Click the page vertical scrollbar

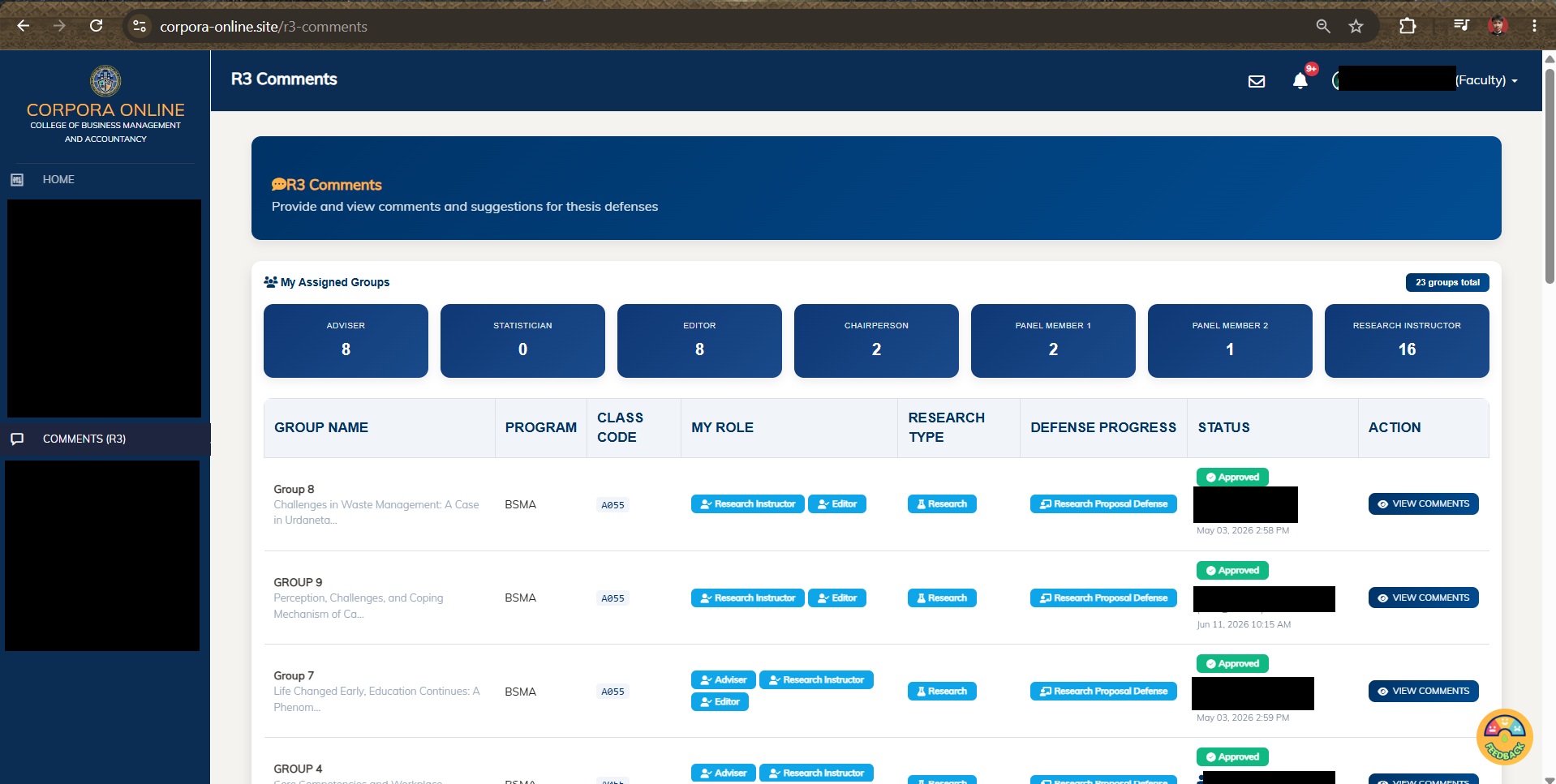coord(1550,176)
